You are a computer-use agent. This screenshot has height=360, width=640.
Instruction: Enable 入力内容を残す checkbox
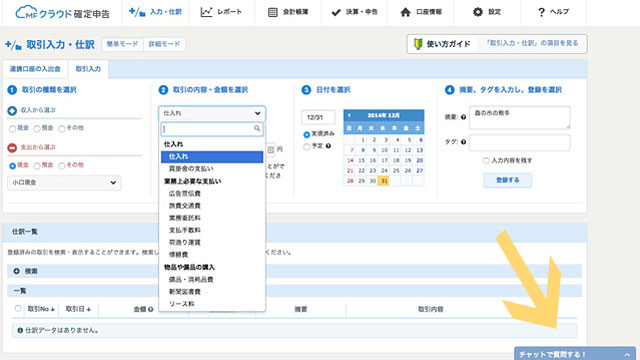[486, 160]
